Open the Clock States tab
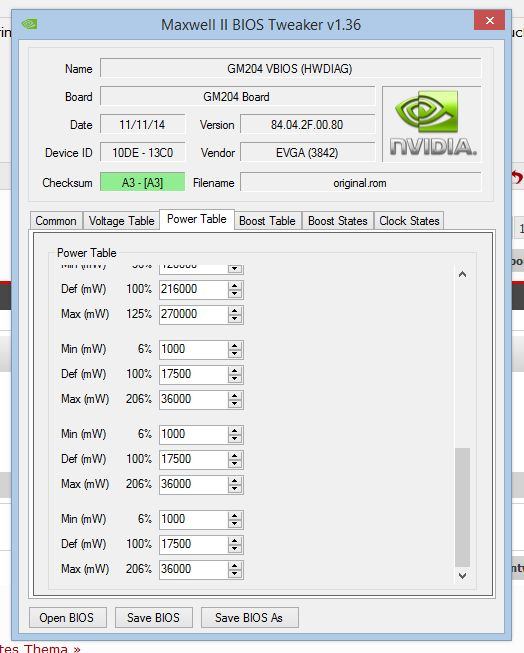524x653 pixels. pos(409,221)
